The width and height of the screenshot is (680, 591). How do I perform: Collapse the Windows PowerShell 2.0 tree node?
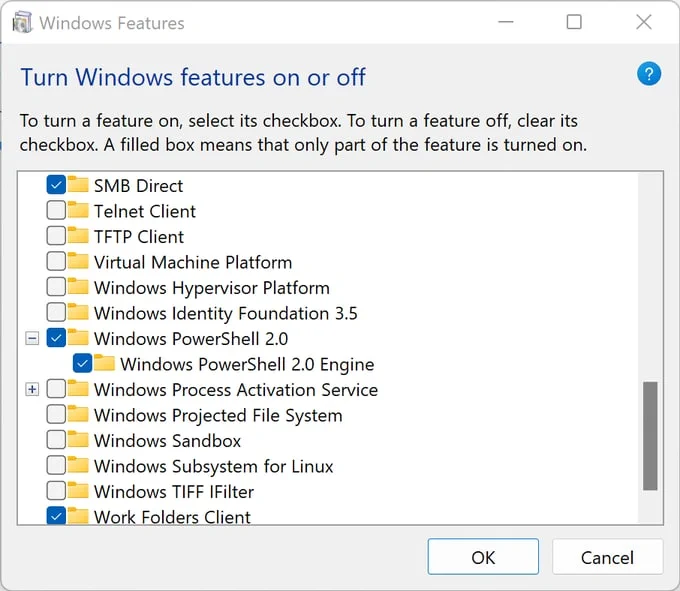pos(32,338)
